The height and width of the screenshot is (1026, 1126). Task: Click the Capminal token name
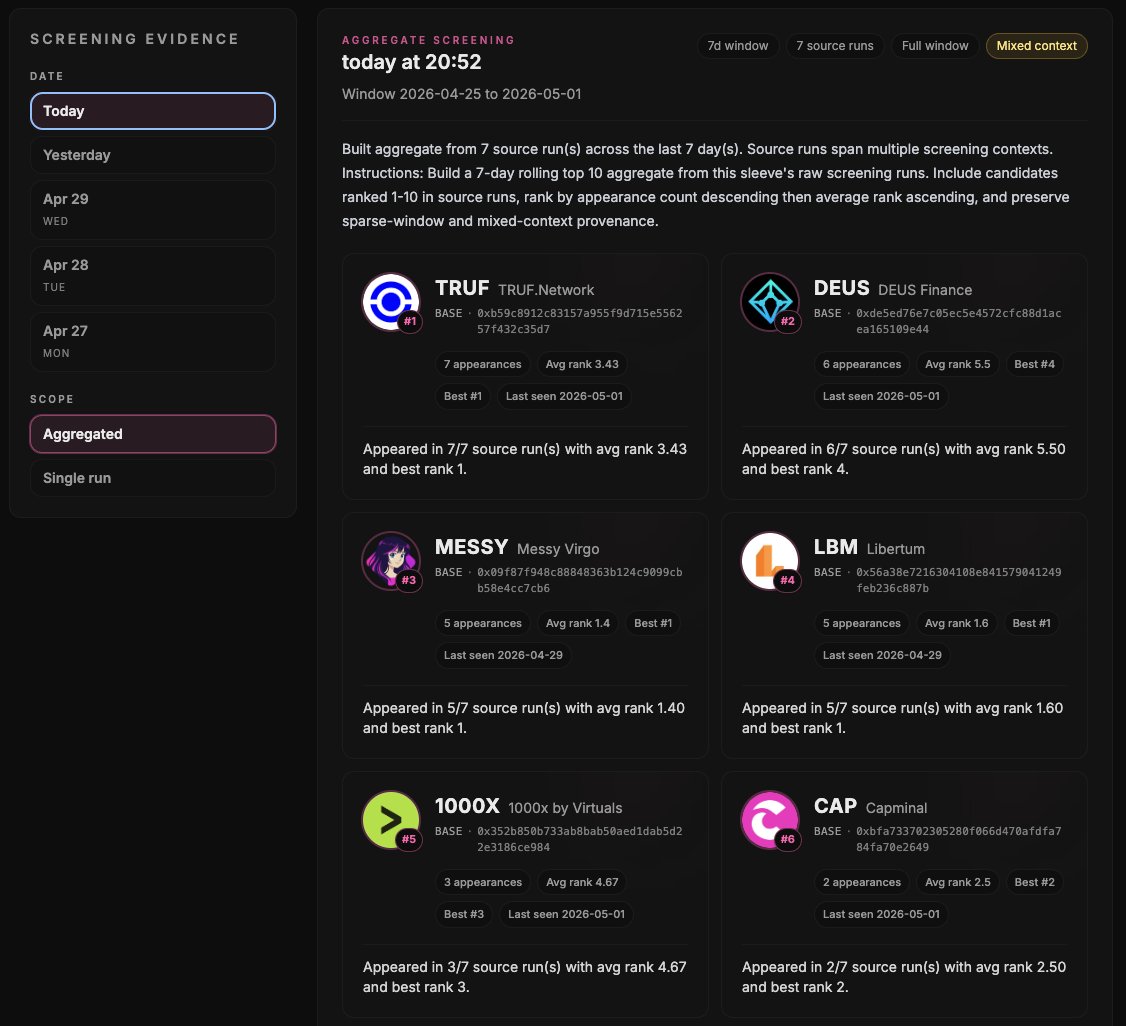tap(896, 808)
